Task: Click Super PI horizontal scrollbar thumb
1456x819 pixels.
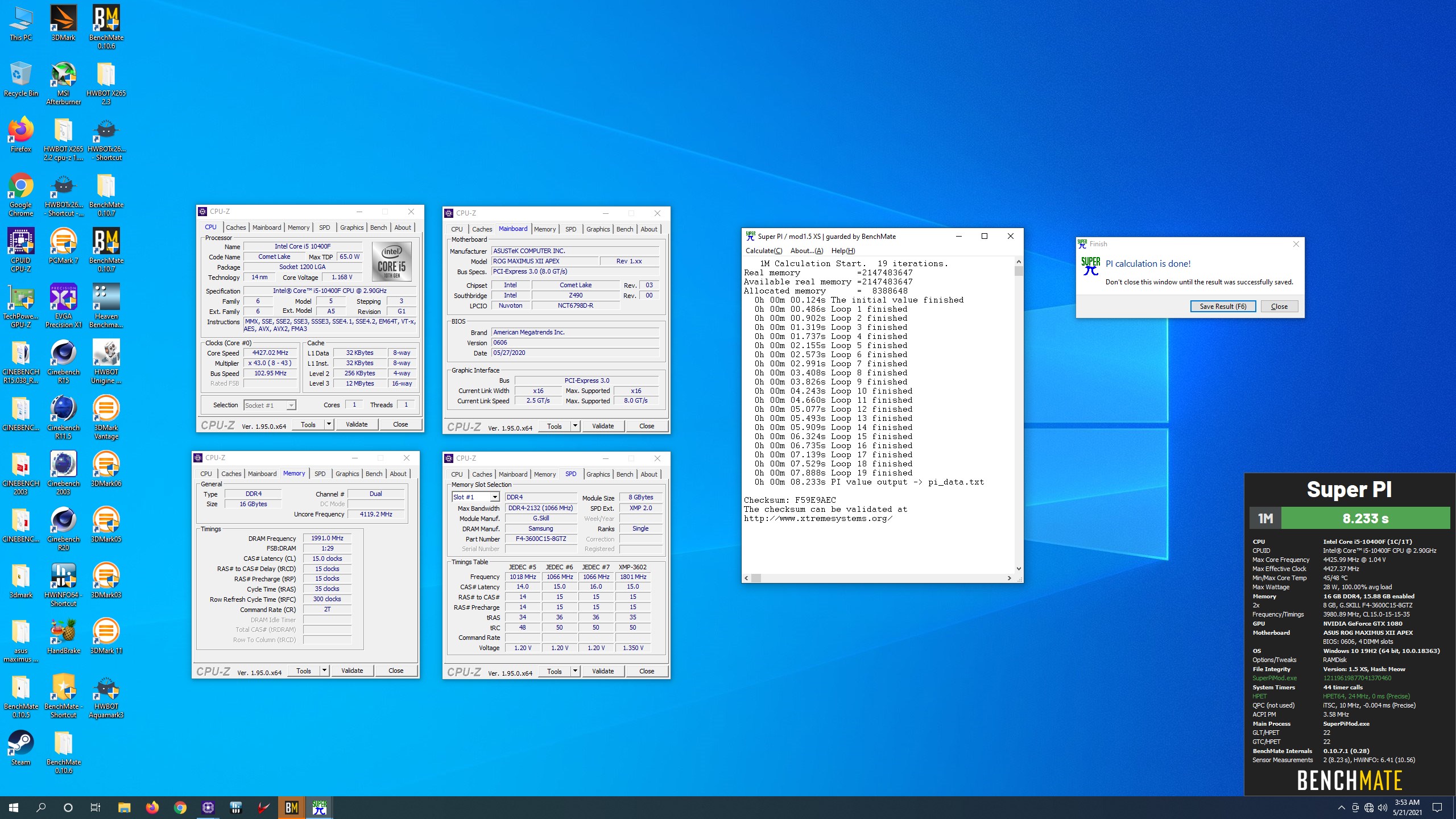Action: [x=756, y=578]
